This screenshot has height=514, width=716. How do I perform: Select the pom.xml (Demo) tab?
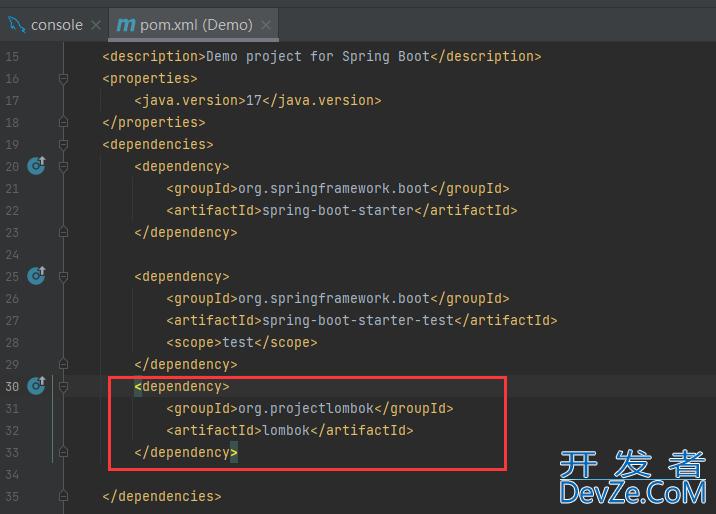[196, 25]
